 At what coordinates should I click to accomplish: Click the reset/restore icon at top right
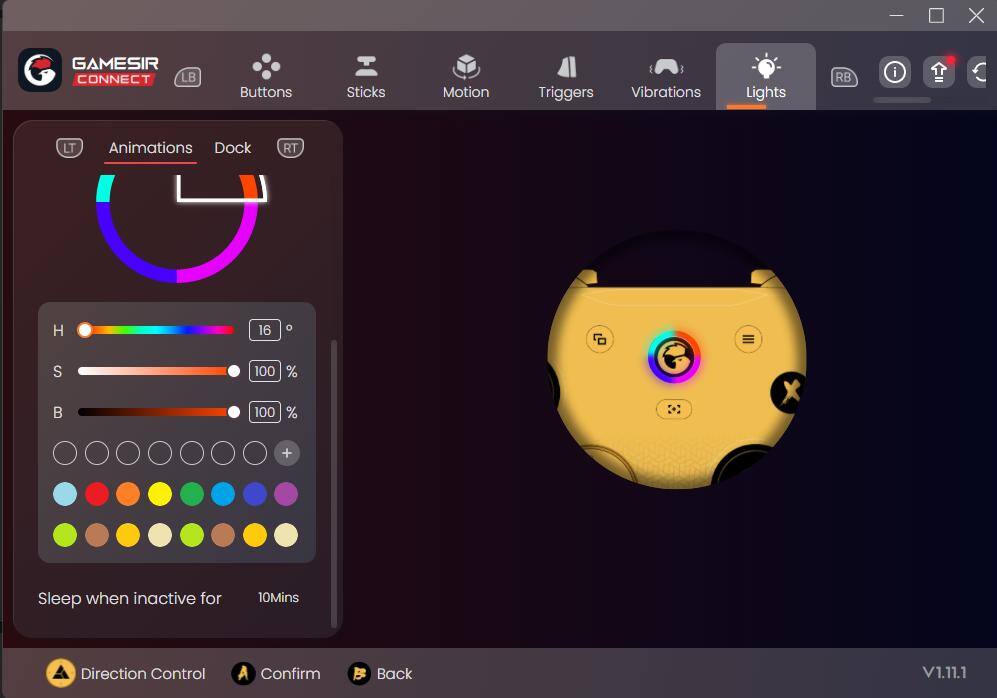(979, 72)
